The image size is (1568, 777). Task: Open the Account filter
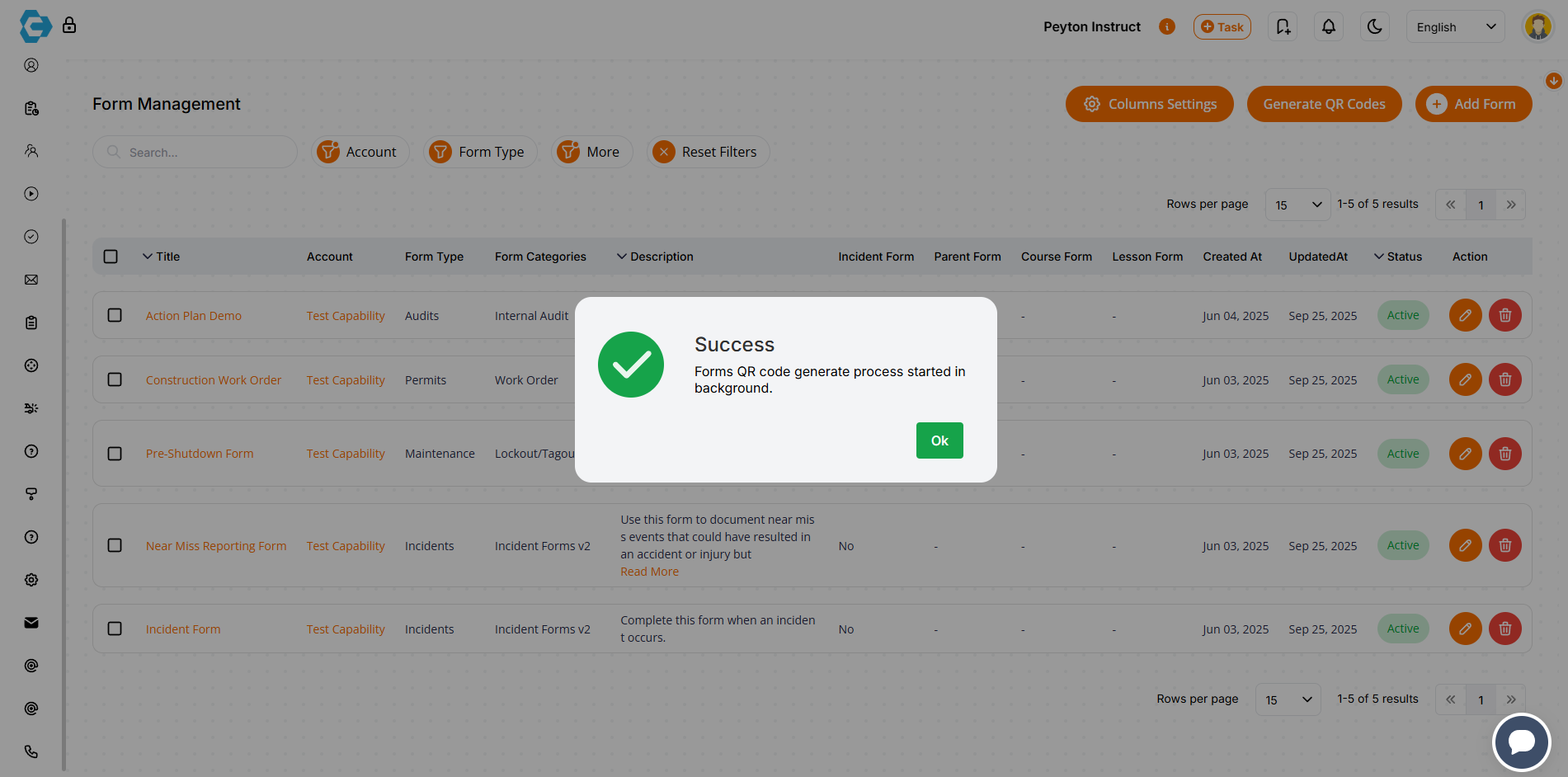click(360, 152)
